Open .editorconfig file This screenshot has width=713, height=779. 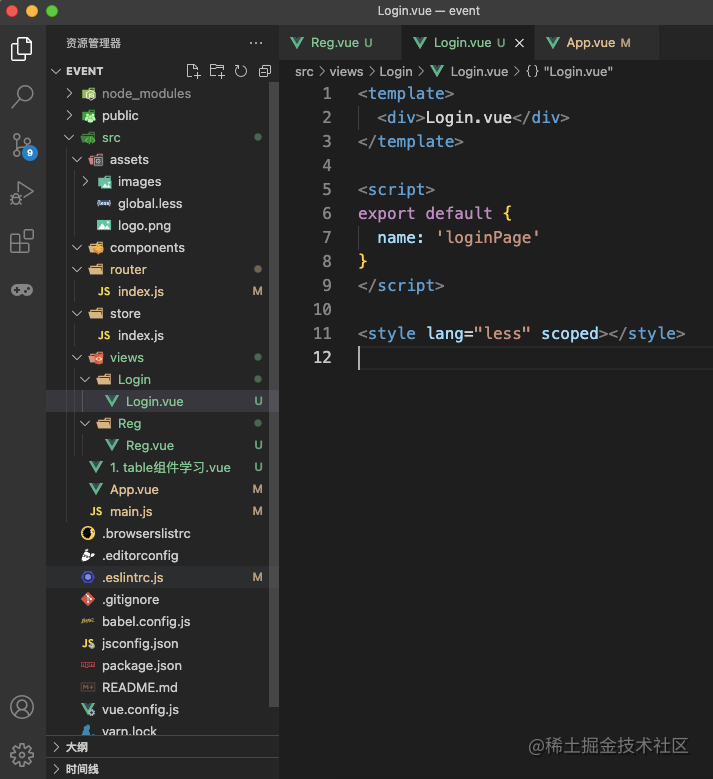pos(162,555)
